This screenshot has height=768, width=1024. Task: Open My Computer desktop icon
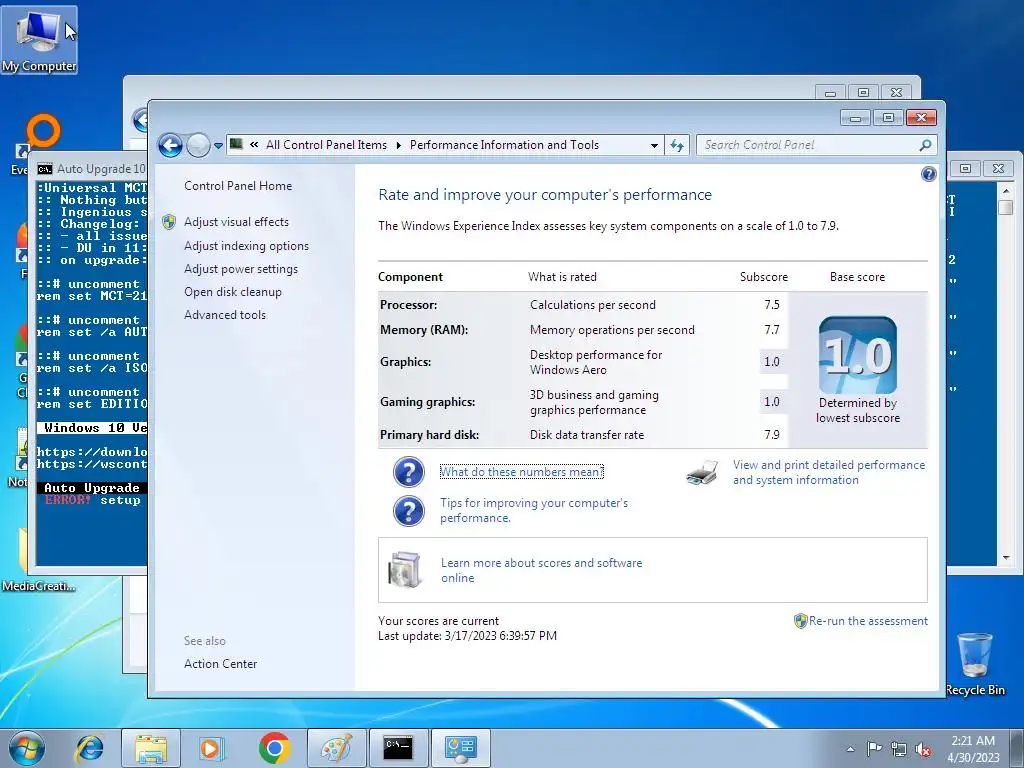tap(39, 40)
